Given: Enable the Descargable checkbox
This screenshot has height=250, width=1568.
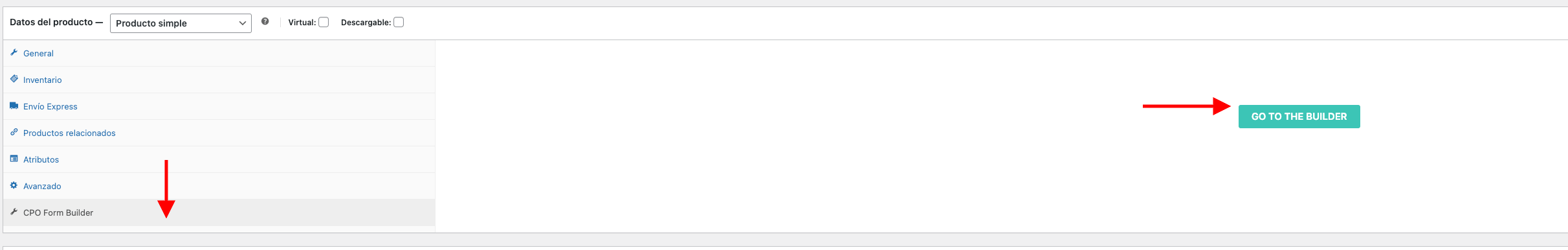Looking at the screenshot, I should (x=399, y=22).
